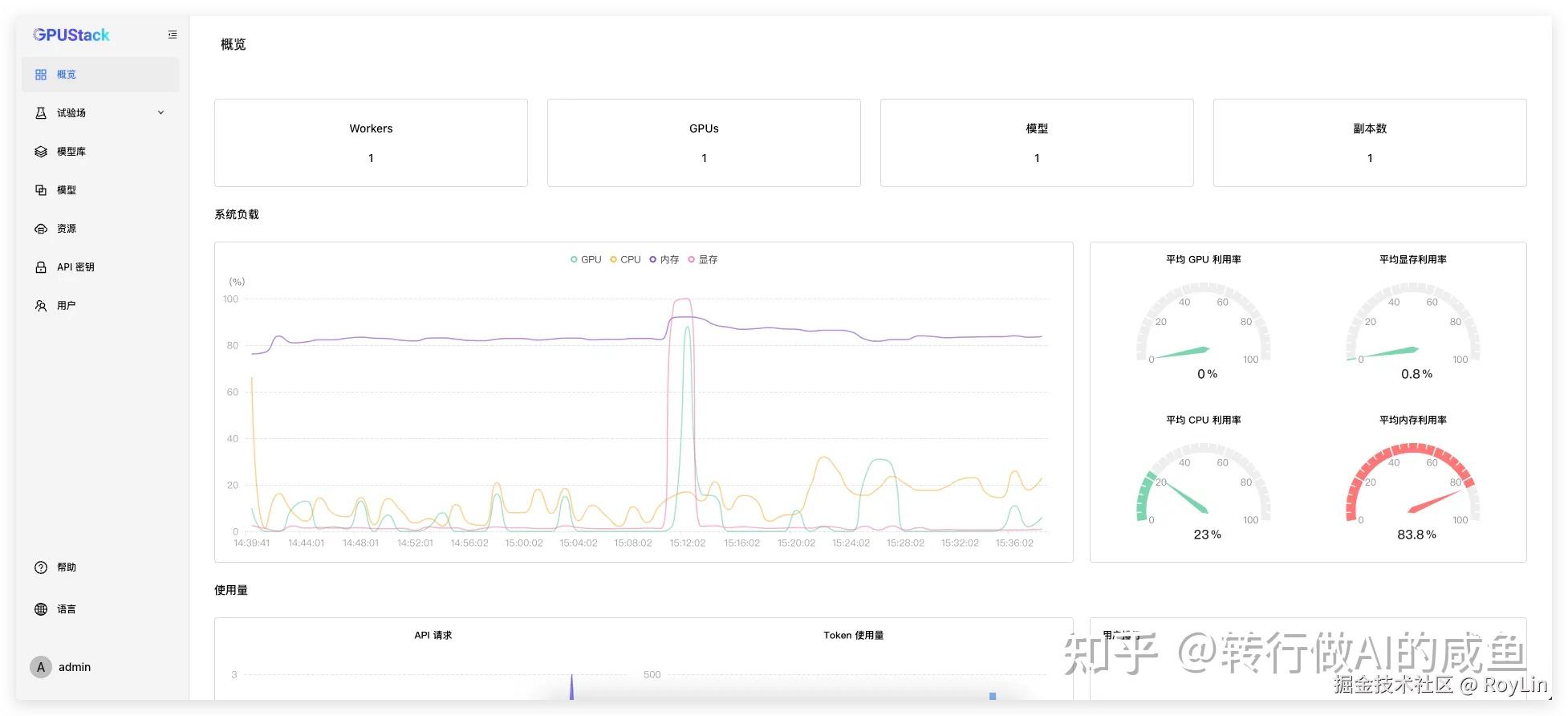Viewport: 1568px width, 716px height.
Task: Click the Workers summary card
Action: point(371,143)
